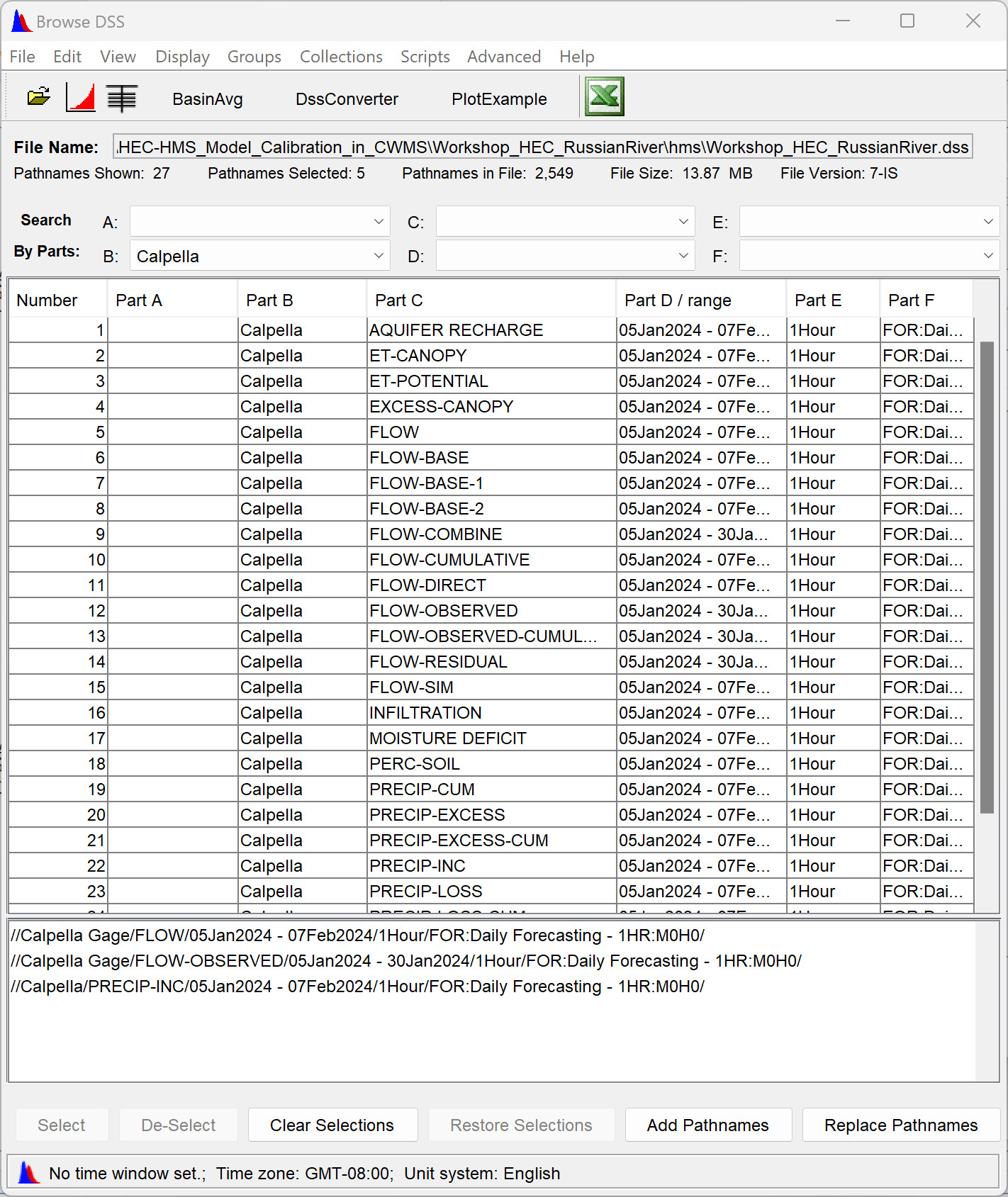Click the Restore Selections button
1008x1197 pixels.
coord(521,1125)
